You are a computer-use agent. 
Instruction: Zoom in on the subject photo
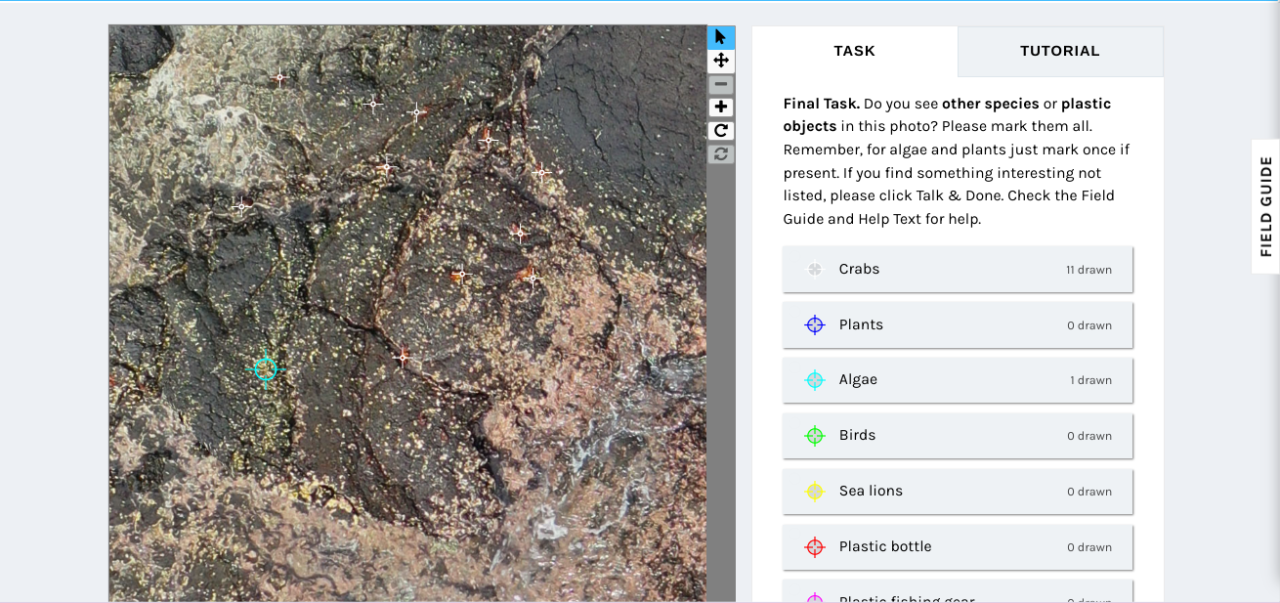[x=721, y=107]
